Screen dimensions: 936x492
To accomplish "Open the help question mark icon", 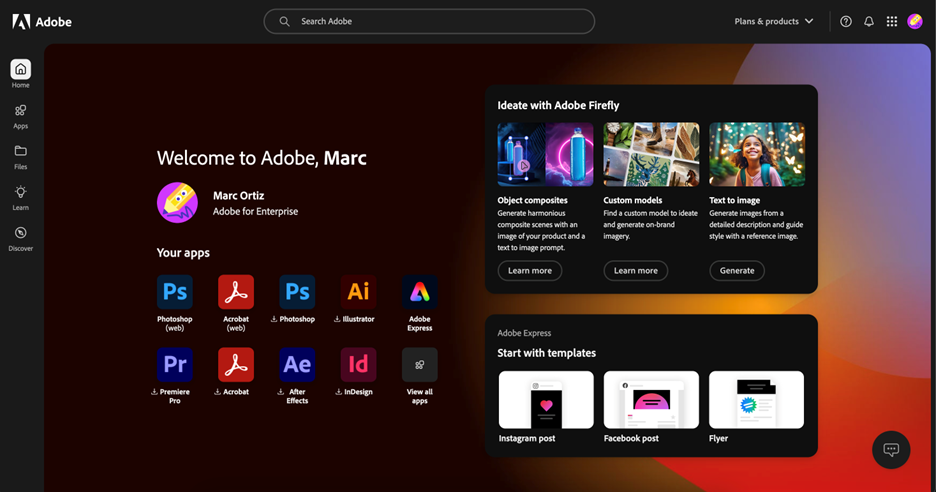I will [x=846, y=21].
